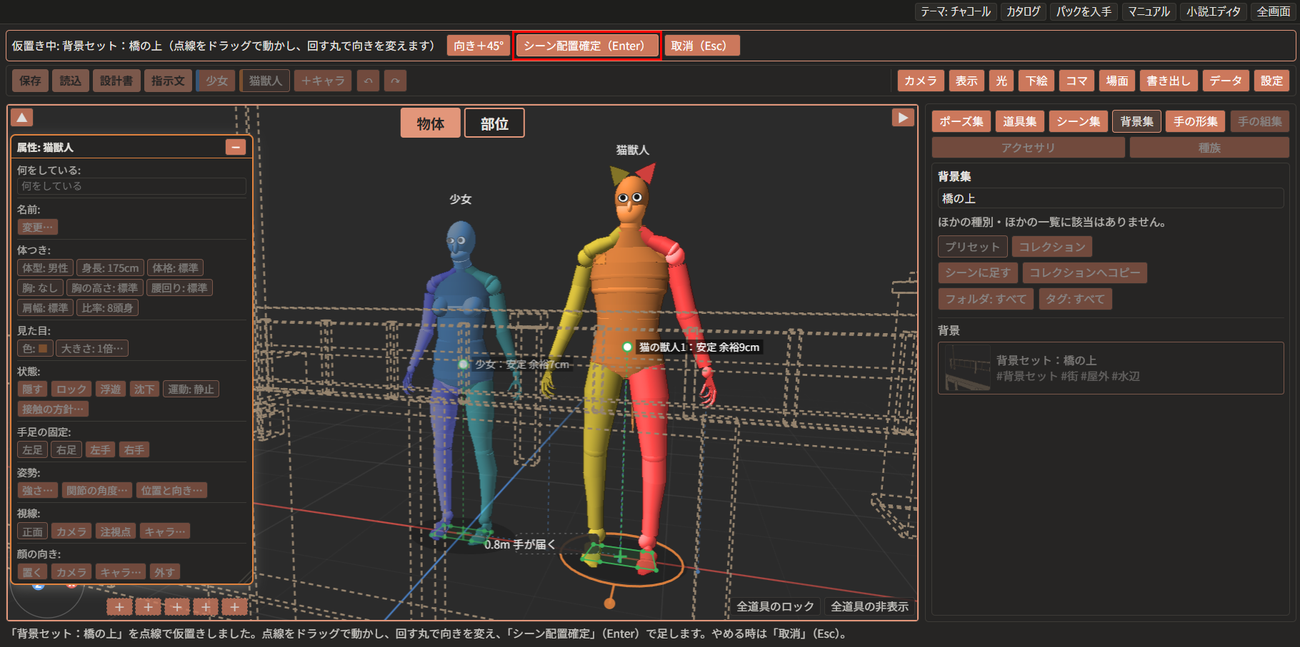Open the フォルダ: すべて folder filter
The image size is (1300, 647).
click(x=984, y=299)
